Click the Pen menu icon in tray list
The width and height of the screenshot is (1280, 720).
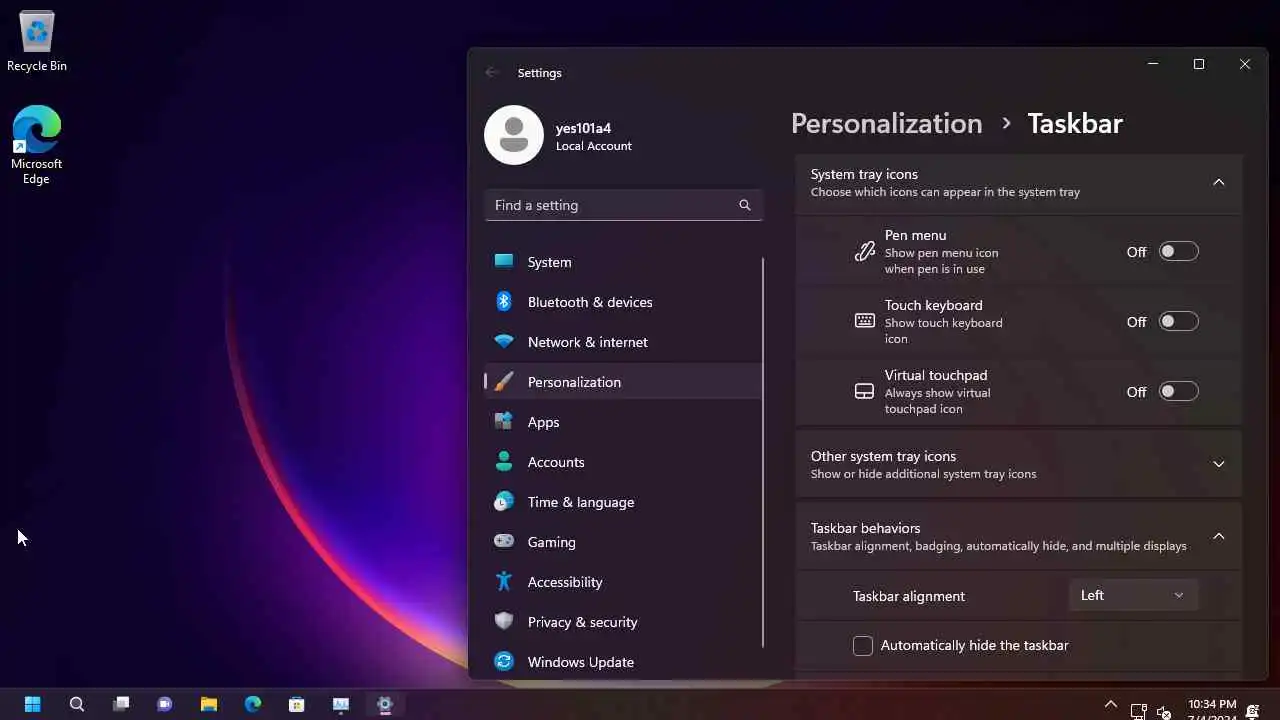click(865, 252)
